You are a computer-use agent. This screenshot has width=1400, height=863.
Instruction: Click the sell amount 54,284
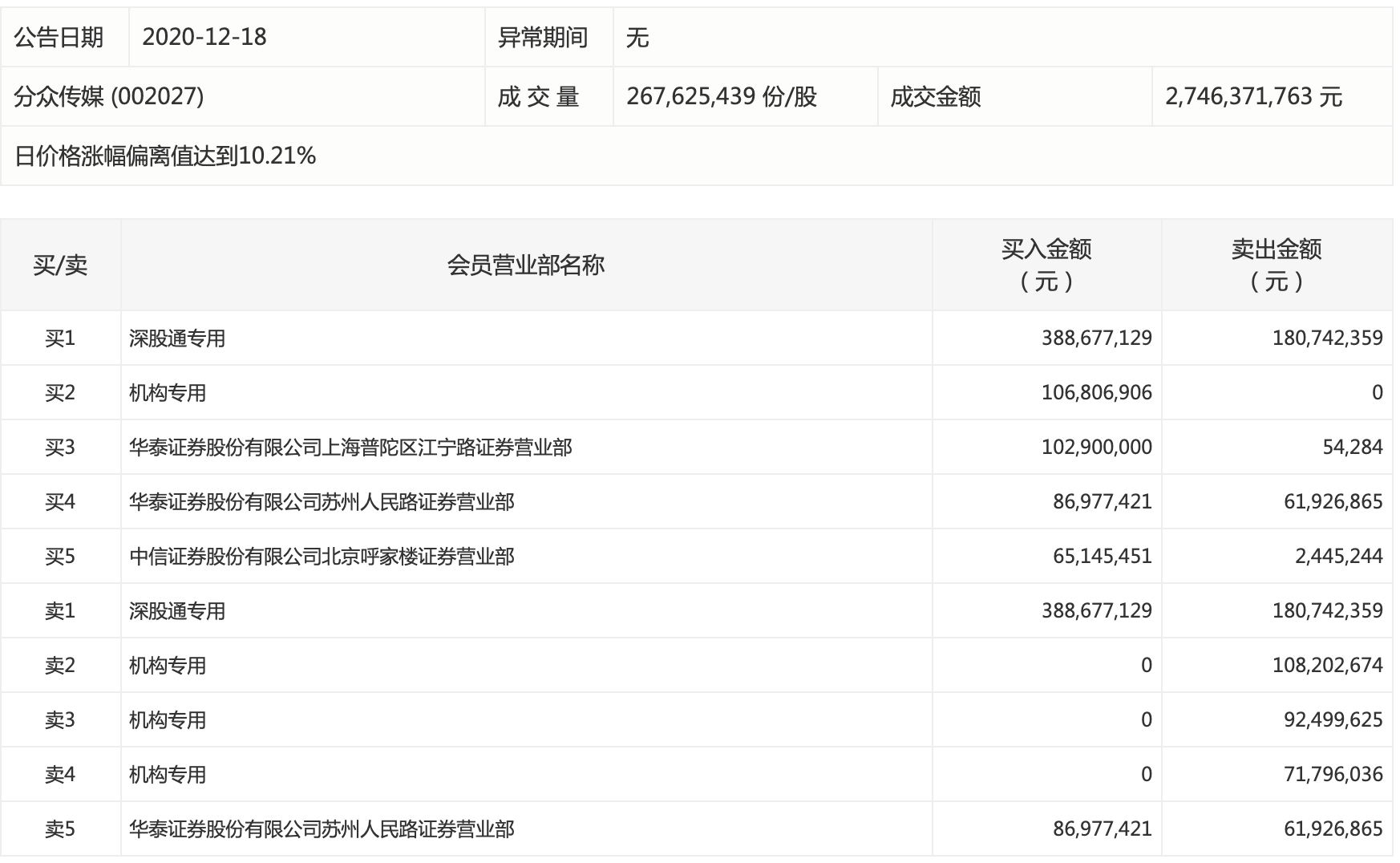coord(1352,448)
